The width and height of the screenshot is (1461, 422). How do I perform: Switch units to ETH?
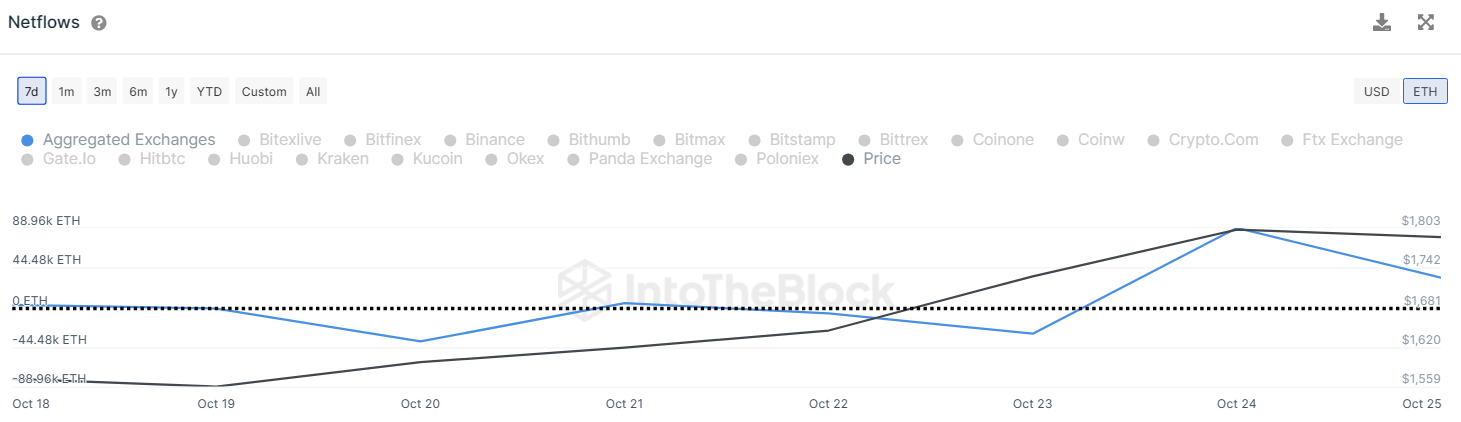(x=1425, y=92)
